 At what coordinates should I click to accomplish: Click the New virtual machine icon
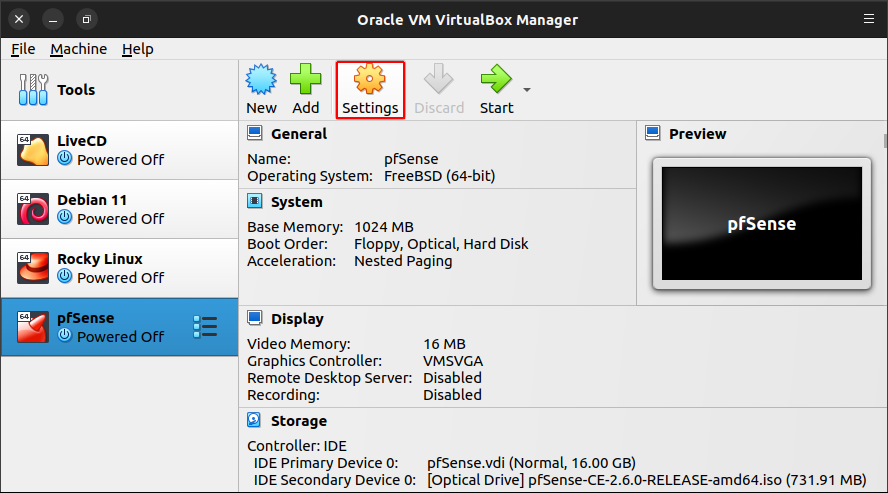click(x=261, y=79)
